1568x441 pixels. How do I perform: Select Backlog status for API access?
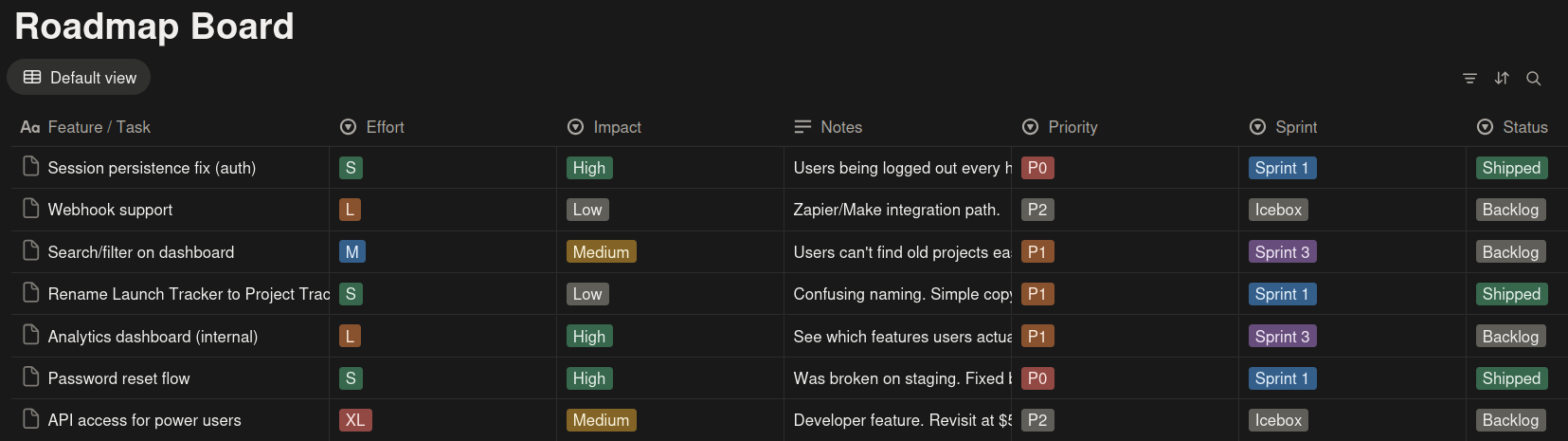1511,420
